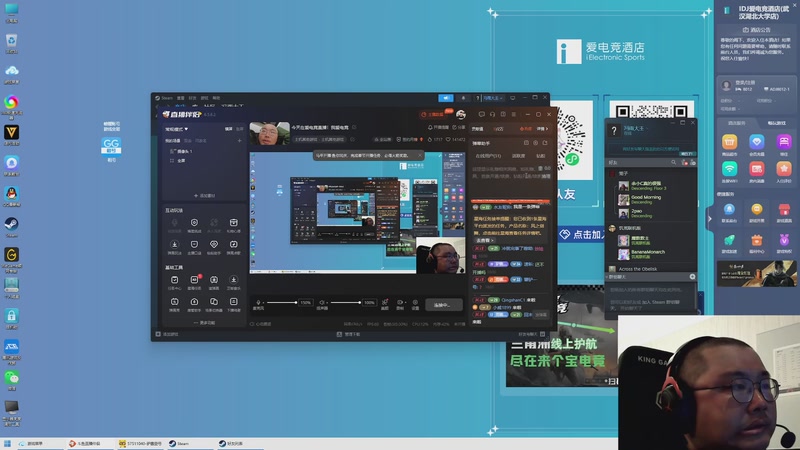Switch to the 酒店服务 tab in sidebar

click(x=736, y=123)
